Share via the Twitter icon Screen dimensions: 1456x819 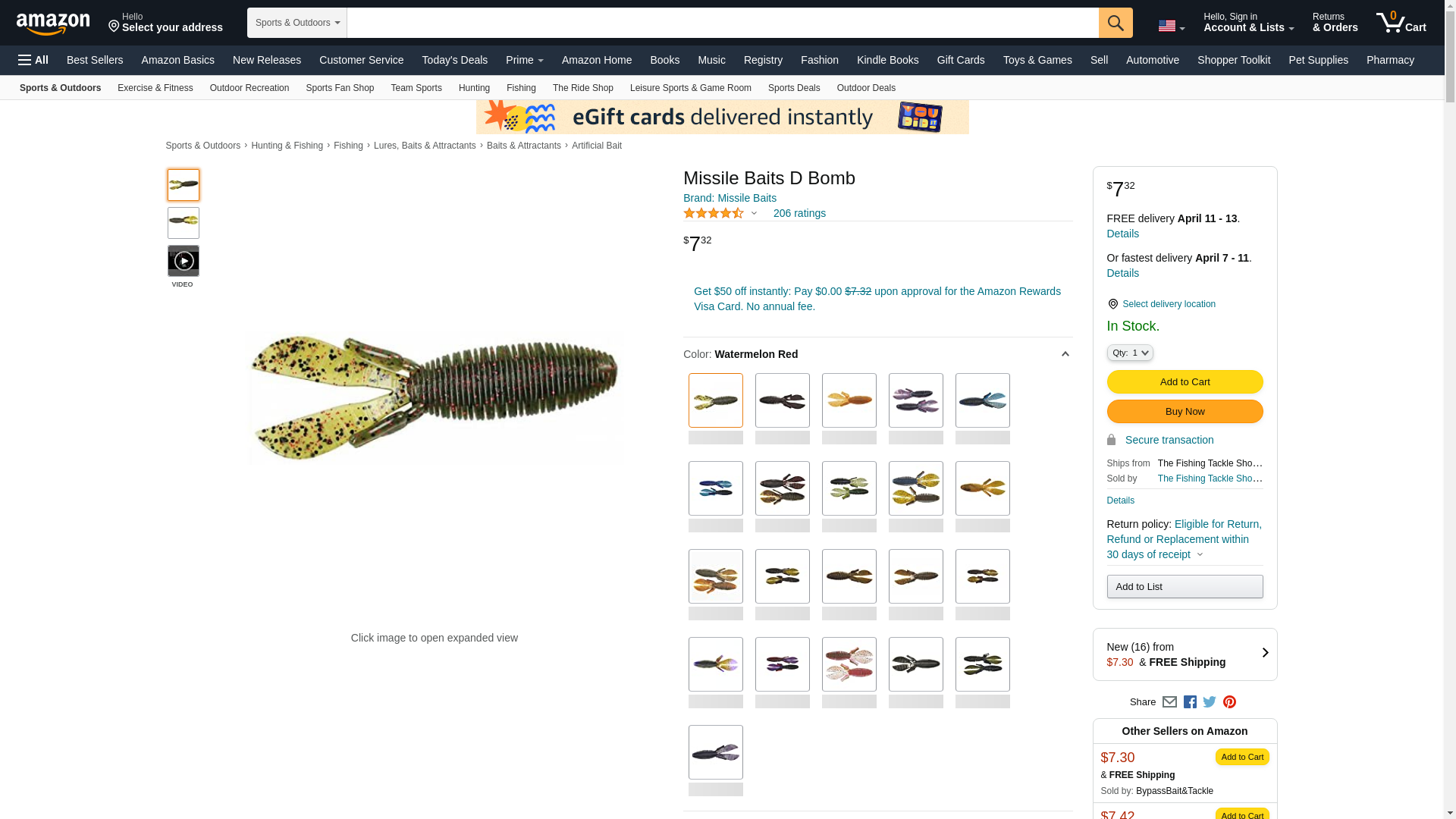(1210, 702)
